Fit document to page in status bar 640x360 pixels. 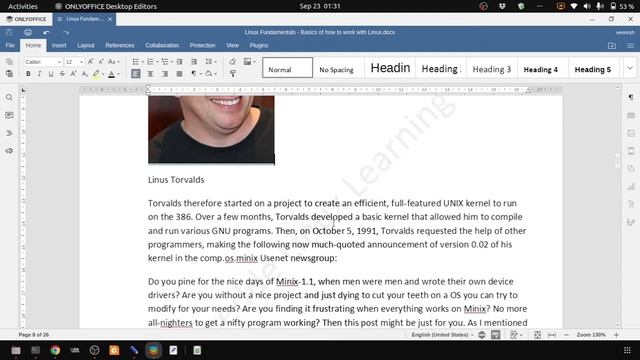pyautogui.click(x=538, y=335)
